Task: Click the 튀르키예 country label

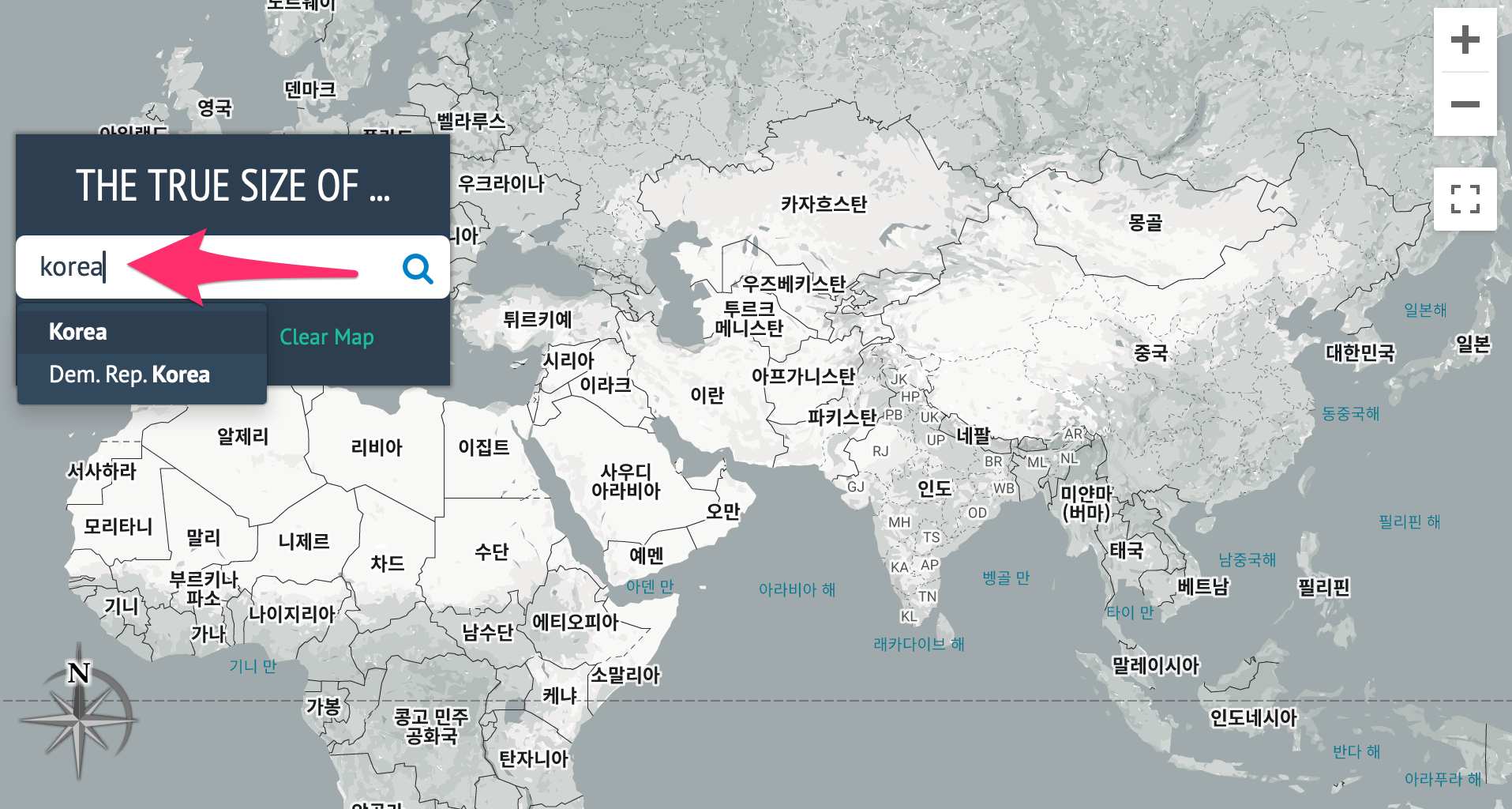Action: click(538, 319)
